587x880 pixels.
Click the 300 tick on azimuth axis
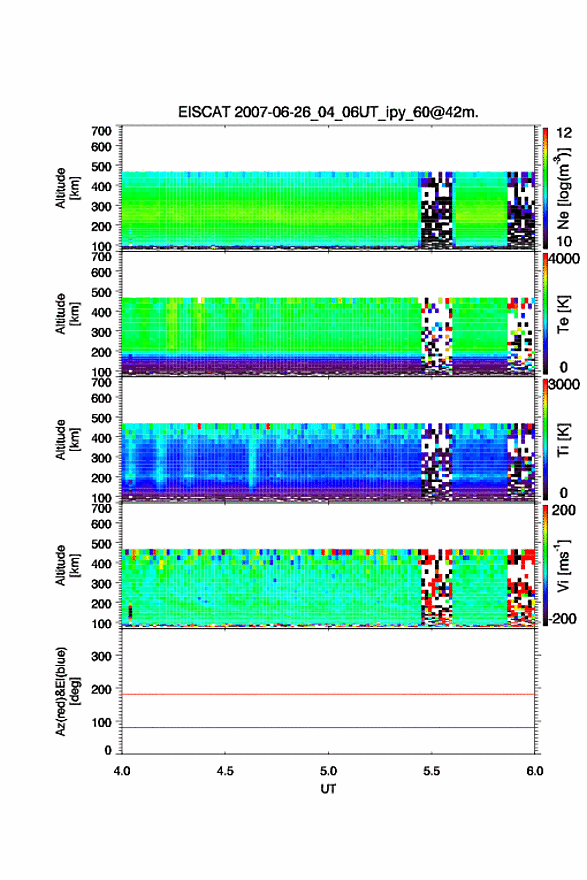pyautogui.click(x=101, y=656)
